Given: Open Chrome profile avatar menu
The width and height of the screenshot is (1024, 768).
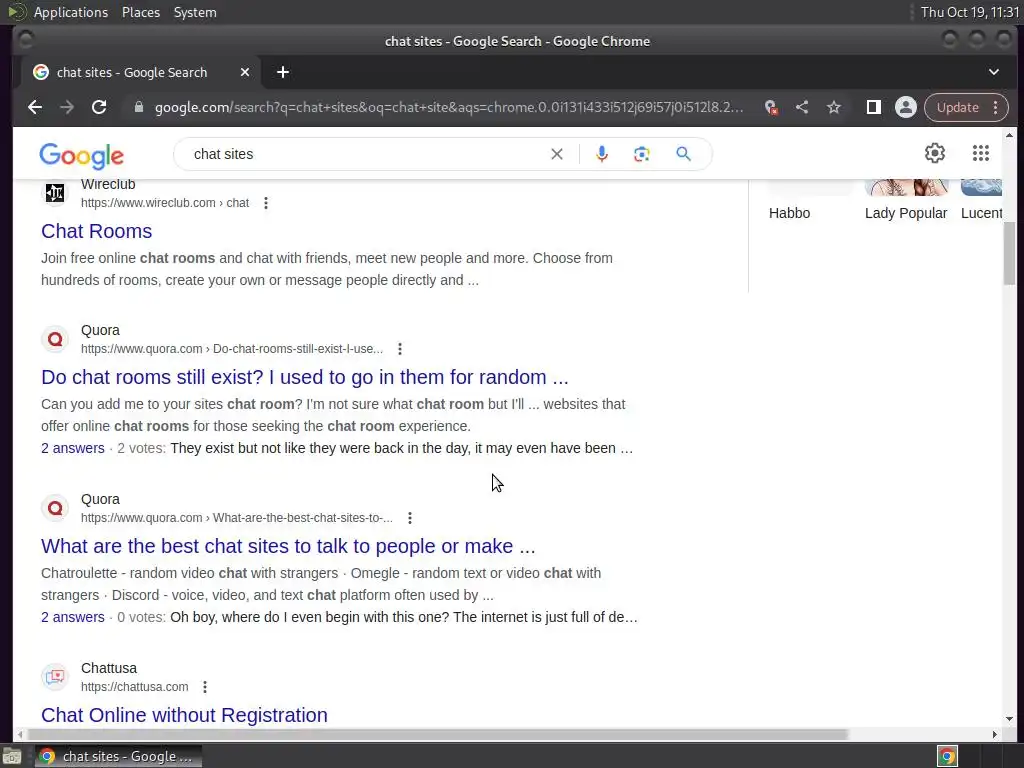Looking at the screenshot, I should 906,107.
